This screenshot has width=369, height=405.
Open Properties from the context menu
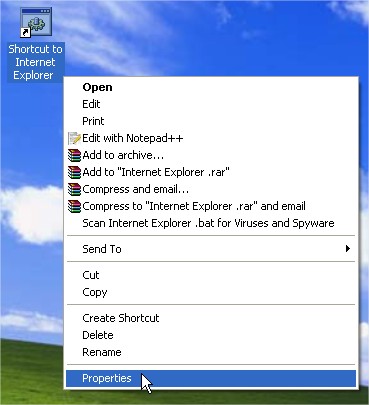click(211, 378)
